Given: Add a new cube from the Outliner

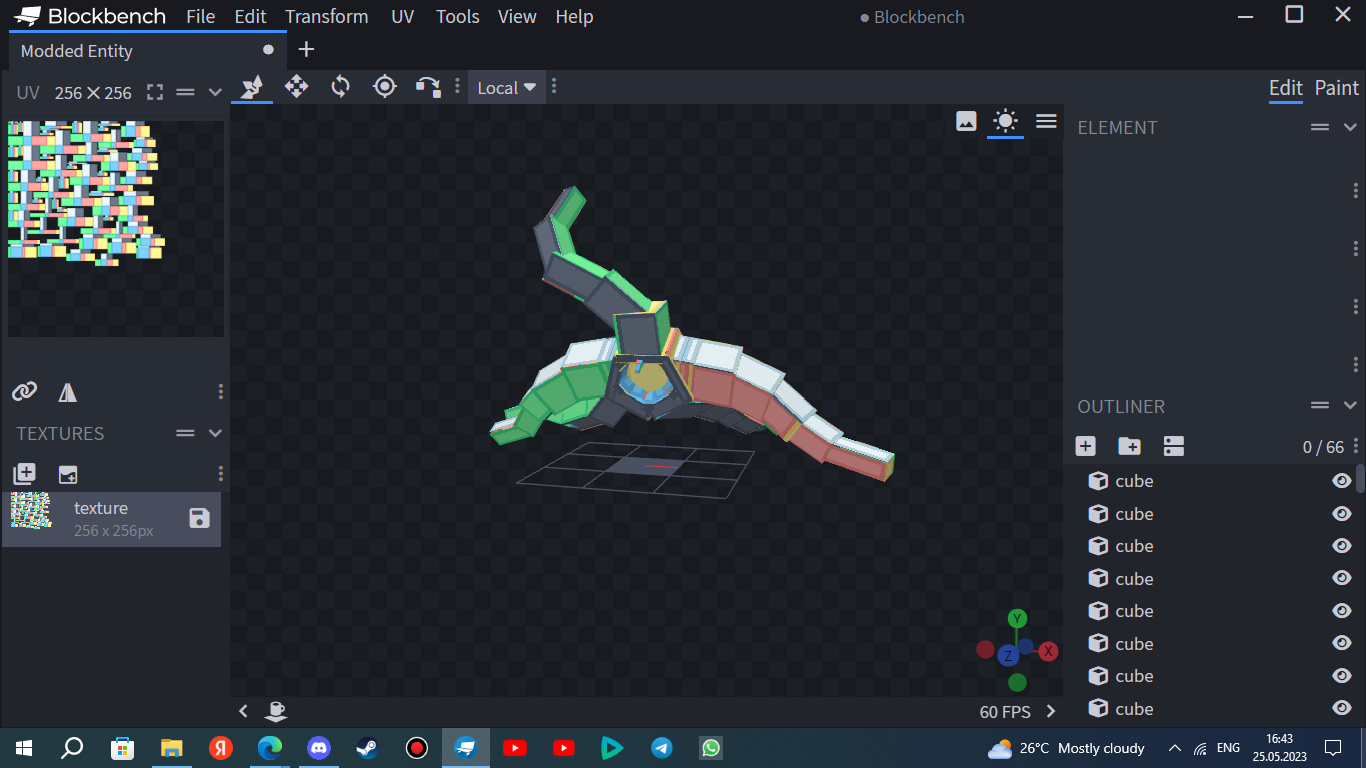Looking at the screenshot, I should tap(1085, 446).
